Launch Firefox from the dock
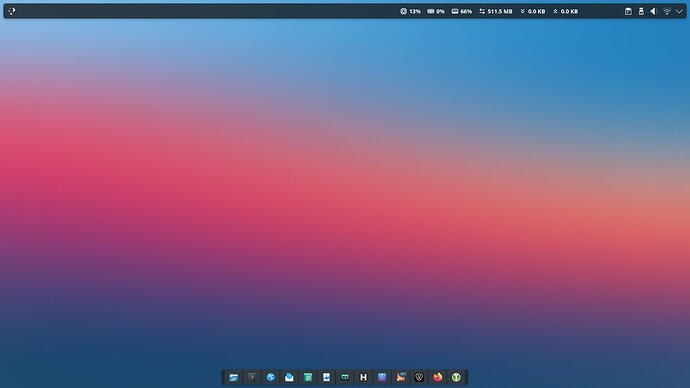Screen dimensions: 690x388 (437, 377)
